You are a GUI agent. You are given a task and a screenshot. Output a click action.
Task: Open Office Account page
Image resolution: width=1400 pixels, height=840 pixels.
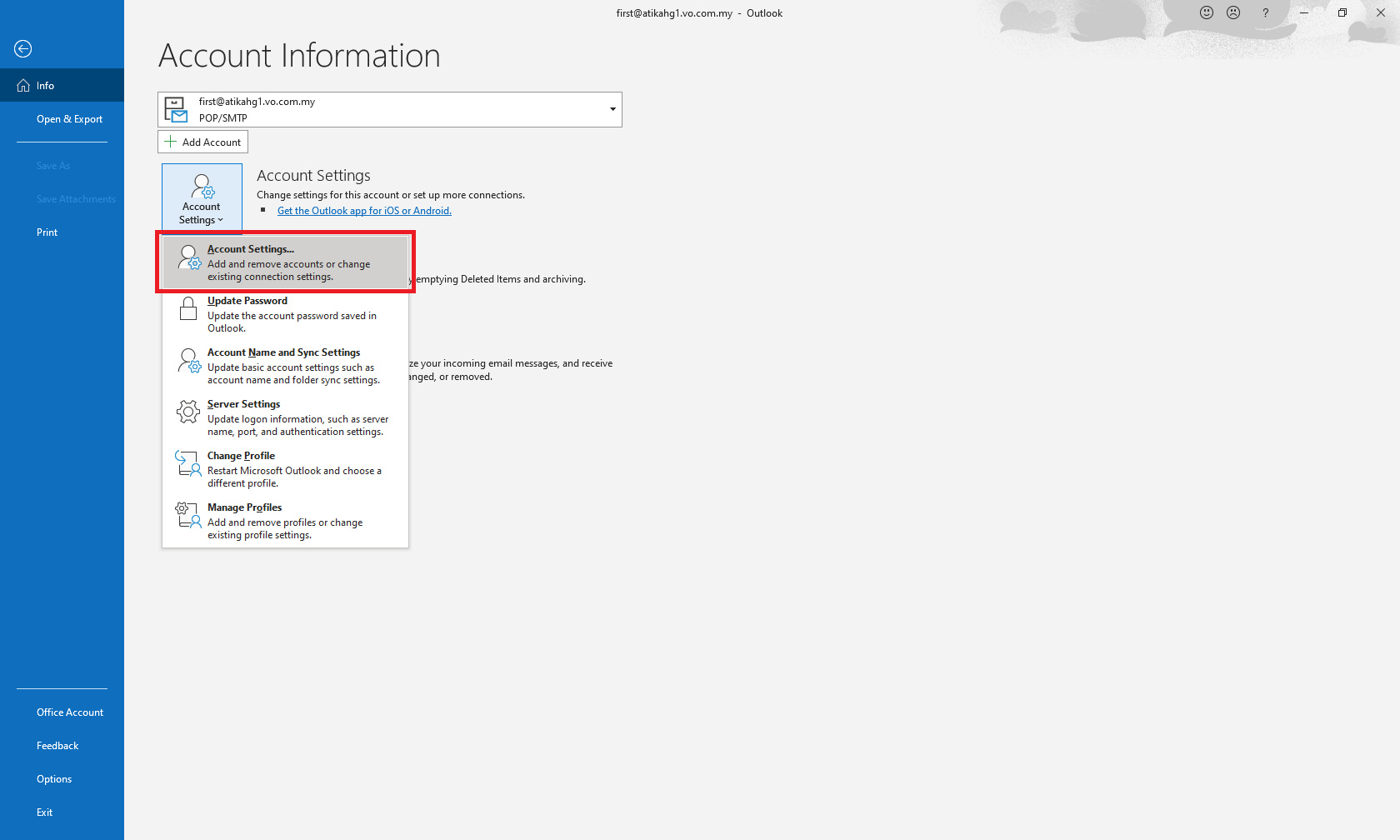click(x=70, y=712)
